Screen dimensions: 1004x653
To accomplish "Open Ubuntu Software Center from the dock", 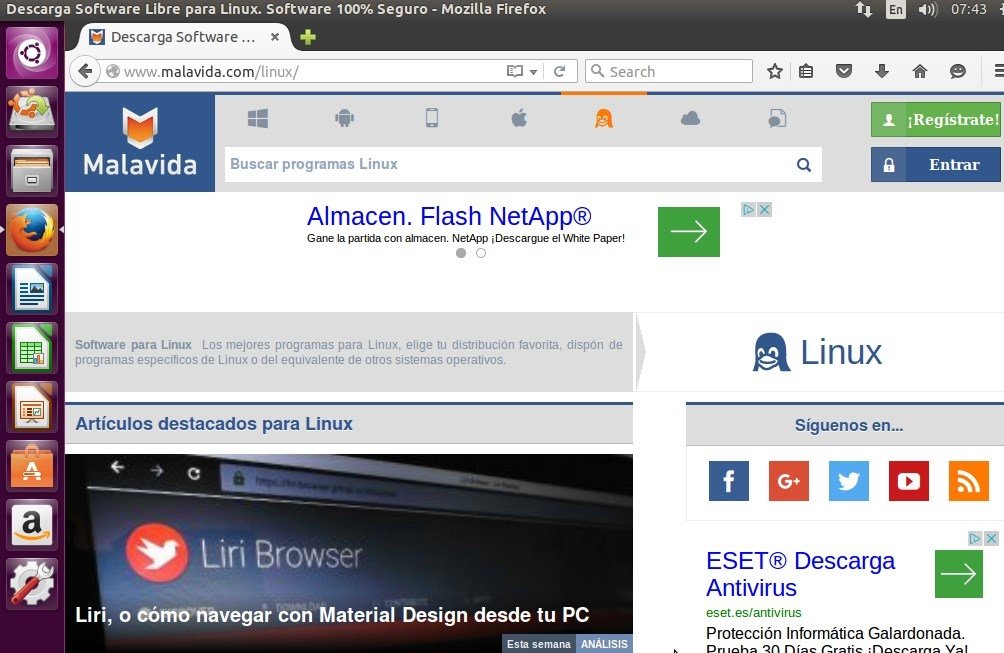I will (31, 467).
